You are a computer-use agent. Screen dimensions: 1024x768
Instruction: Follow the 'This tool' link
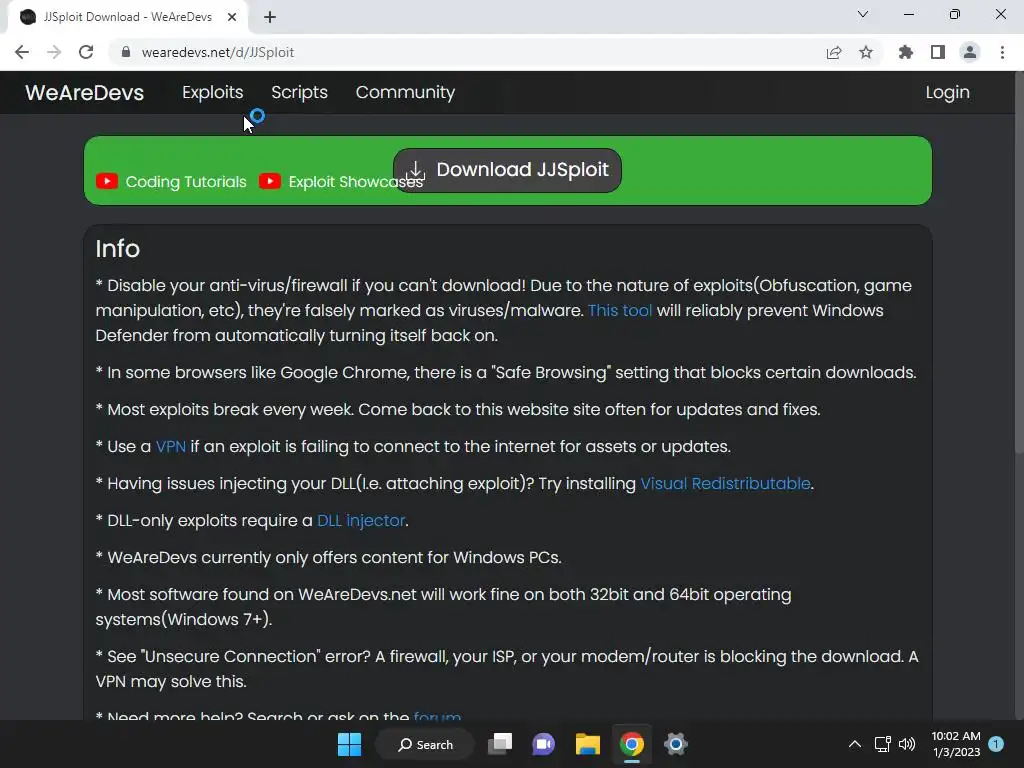[620, 310]
